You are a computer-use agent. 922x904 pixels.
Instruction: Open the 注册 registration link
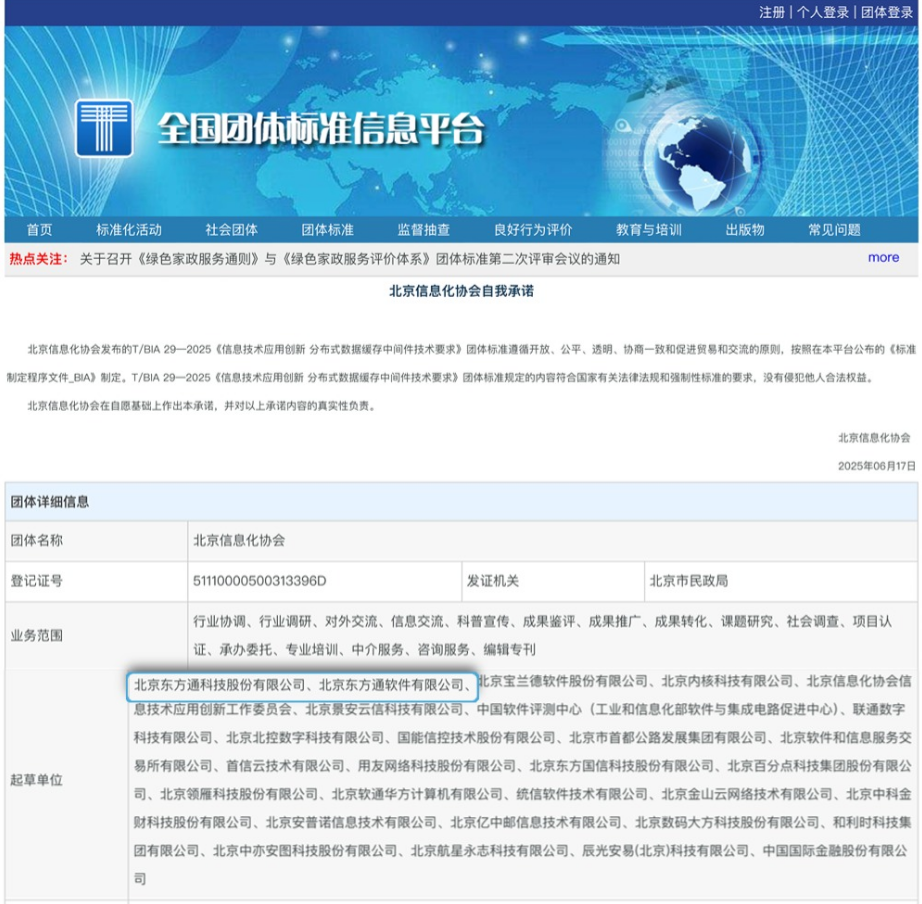tap(771, 12)
